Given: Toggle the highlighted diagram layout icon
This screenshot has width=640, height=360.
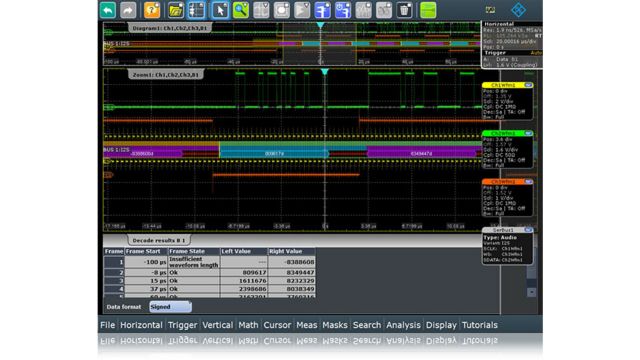Looking at the screenshot, I should [196, 10].
